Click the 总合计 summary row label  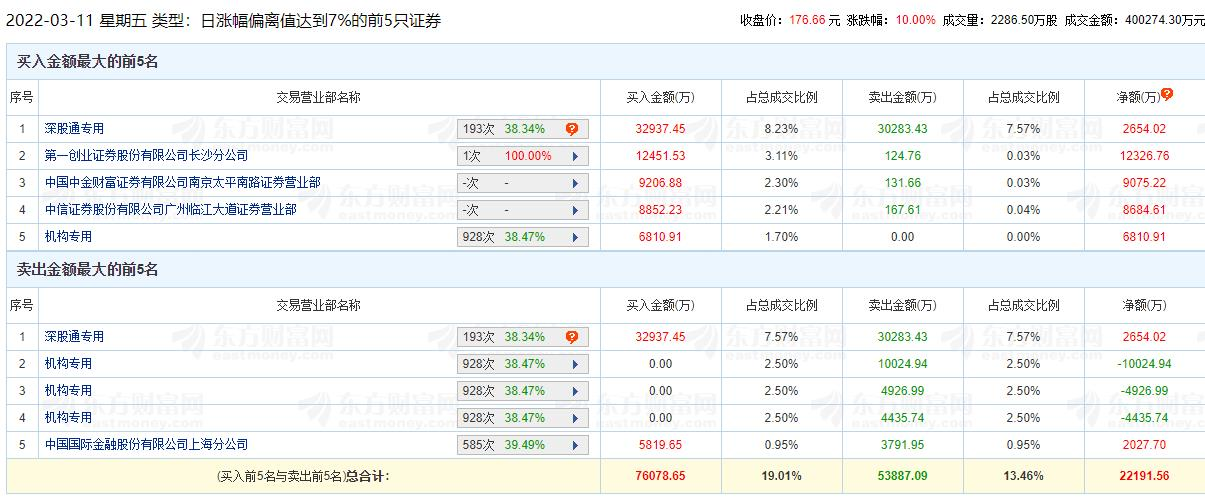303,477
